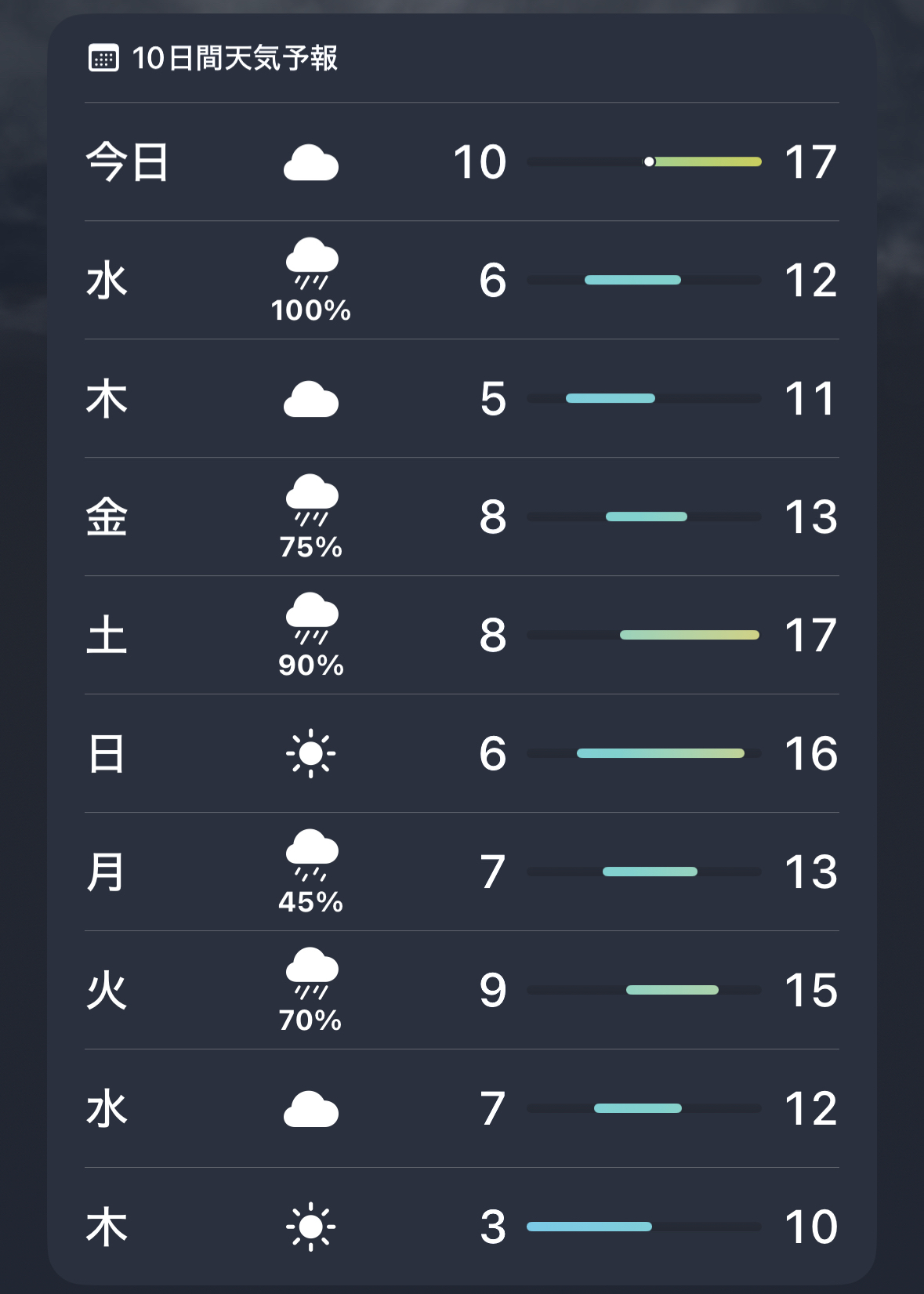Click the high temperature 16 on 日
924x1294 pixels.
[x=811, y=754]
